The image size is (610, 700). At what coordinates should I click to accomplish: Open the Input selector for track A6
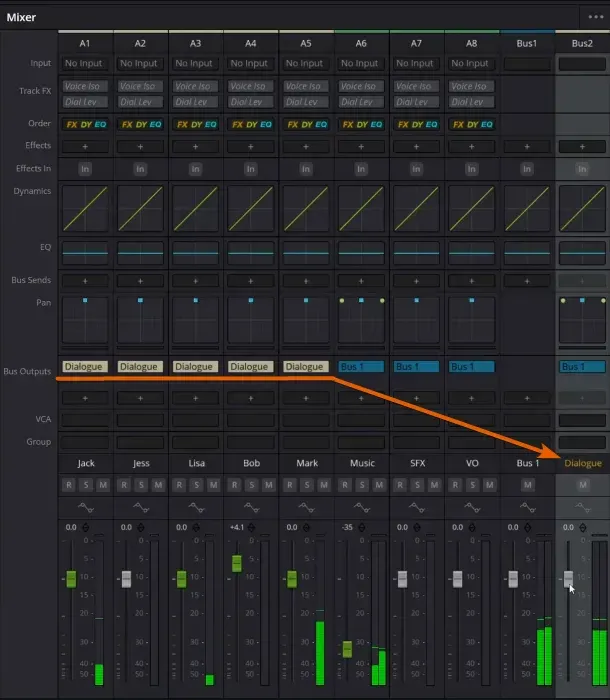[361, 63]
